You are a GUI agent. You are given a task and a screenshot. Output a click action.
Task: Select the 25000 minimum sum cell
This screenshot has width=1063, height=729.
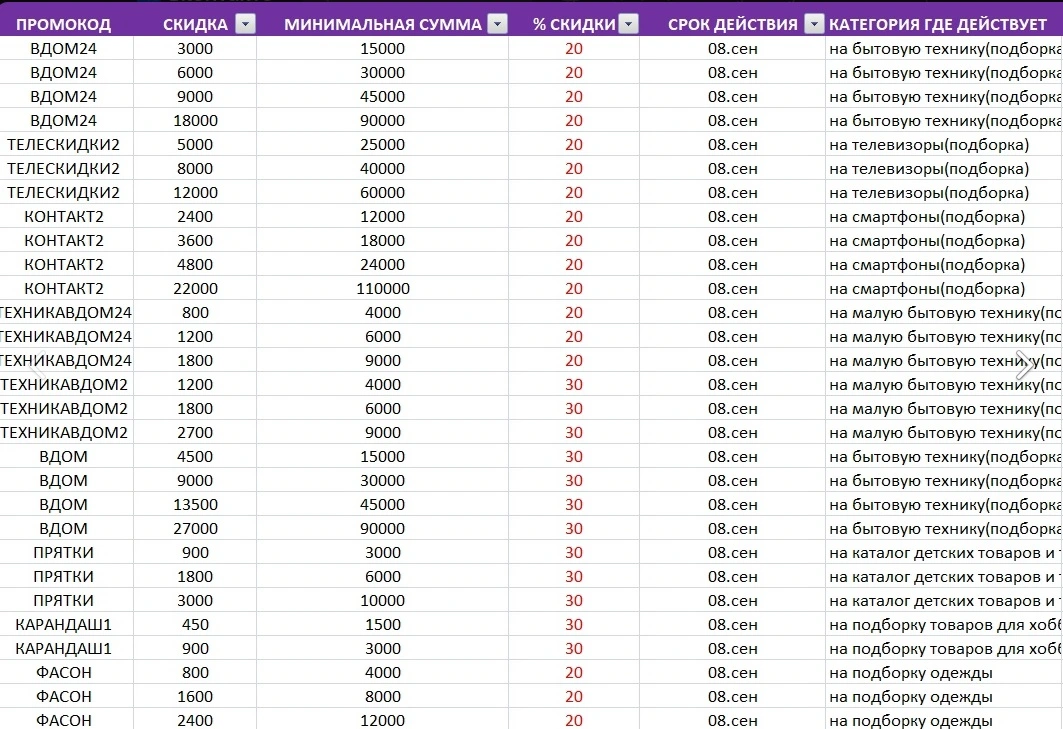tap(382, 144)
